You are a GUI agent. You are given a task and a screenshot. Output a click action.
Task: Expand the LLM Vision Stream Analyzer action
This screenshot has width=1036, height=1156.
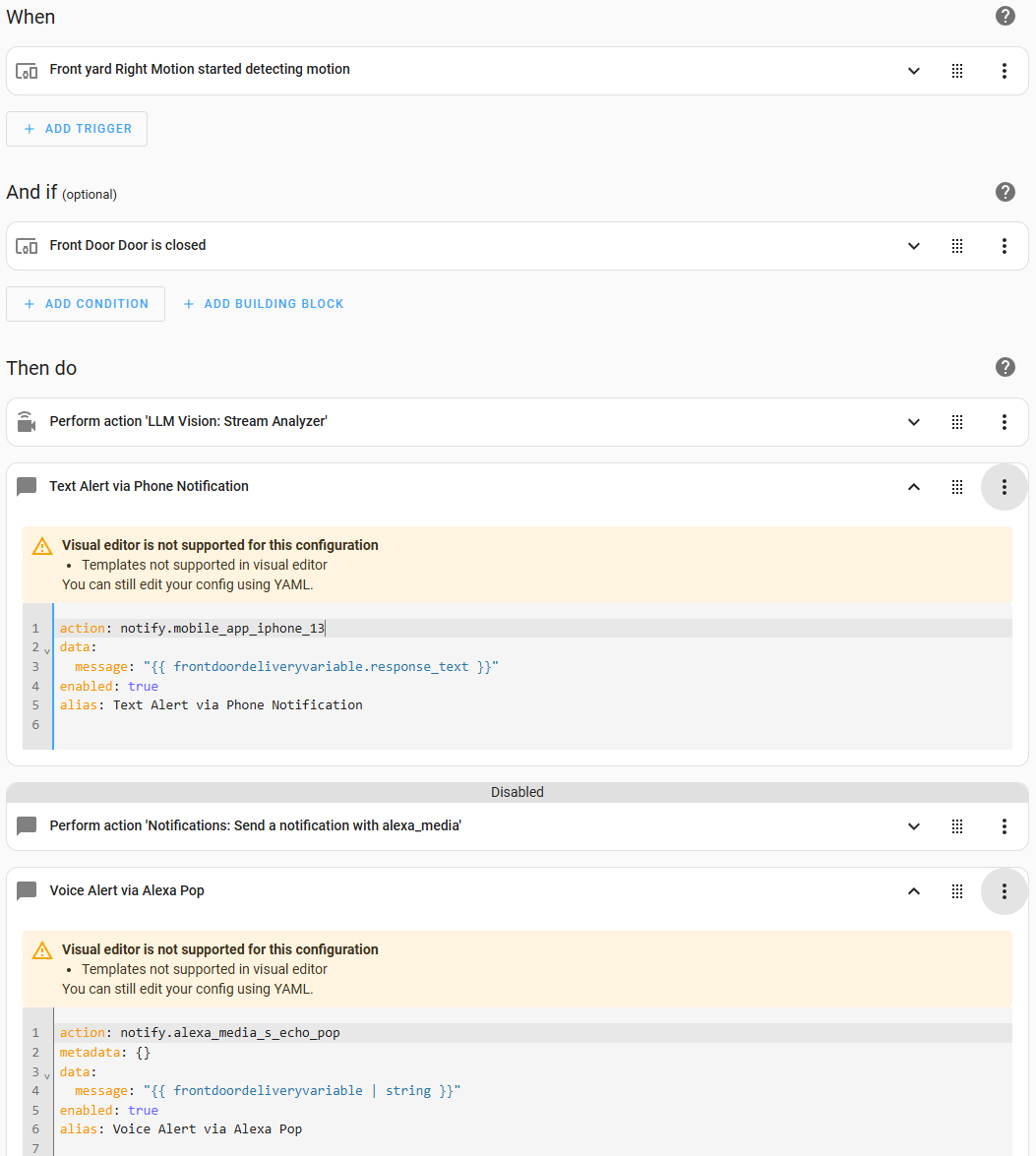[913, 421]
